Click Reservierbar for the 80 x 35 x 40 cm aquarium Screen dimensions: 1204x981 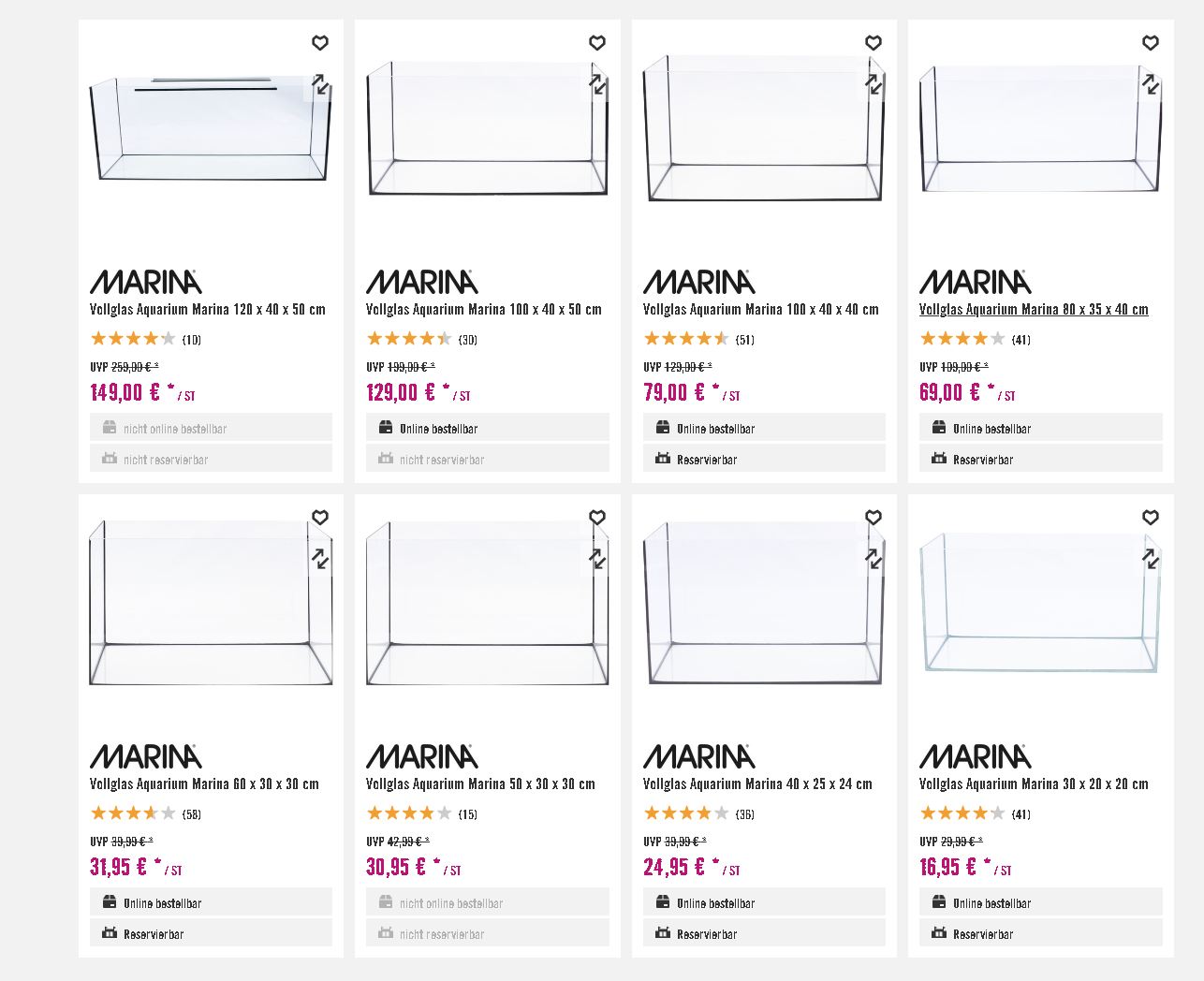(x=1039, y=460)
